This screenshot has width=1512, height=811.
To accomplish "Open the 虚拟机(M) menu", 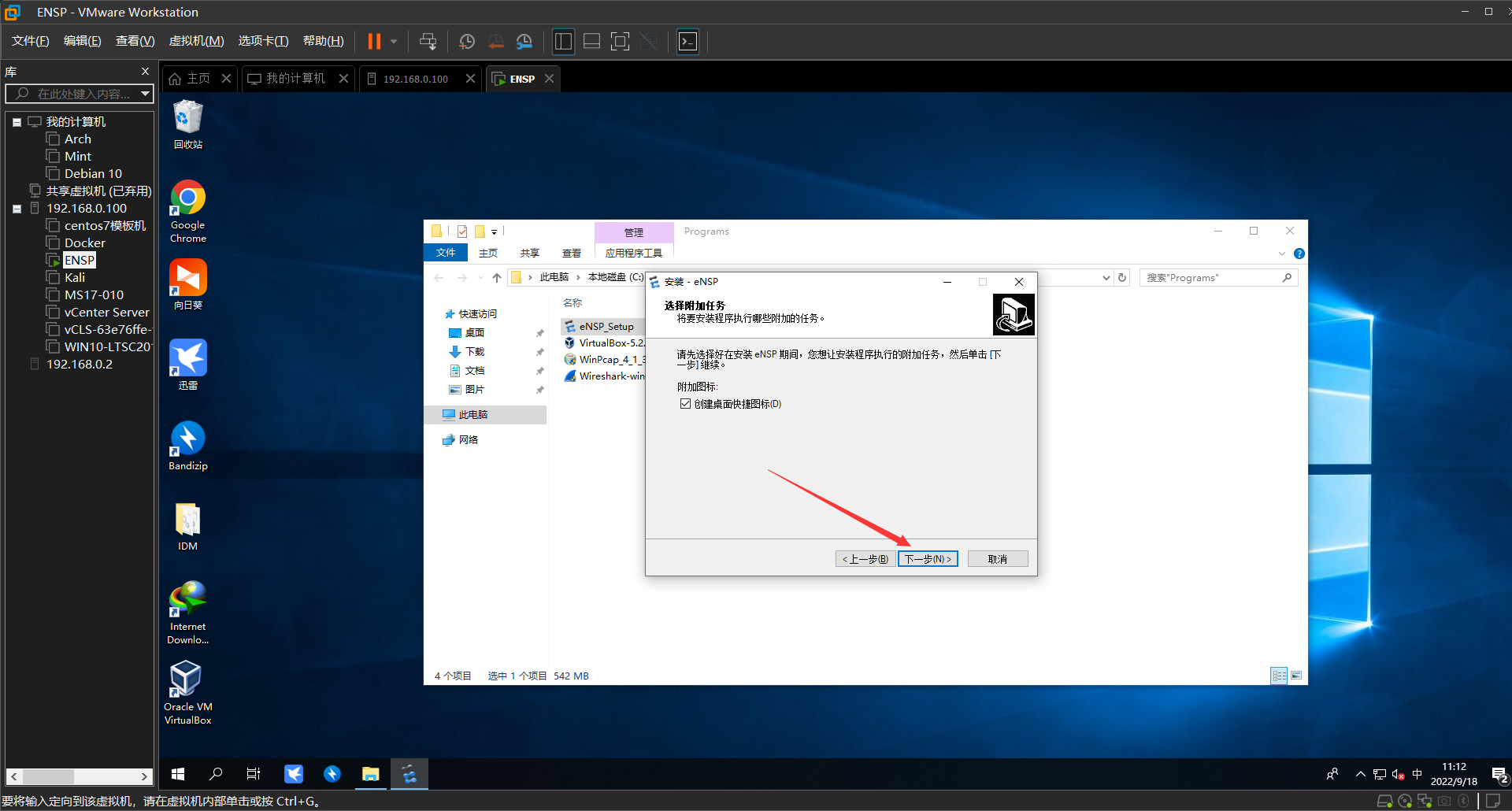I will click(x=196, y=41).
